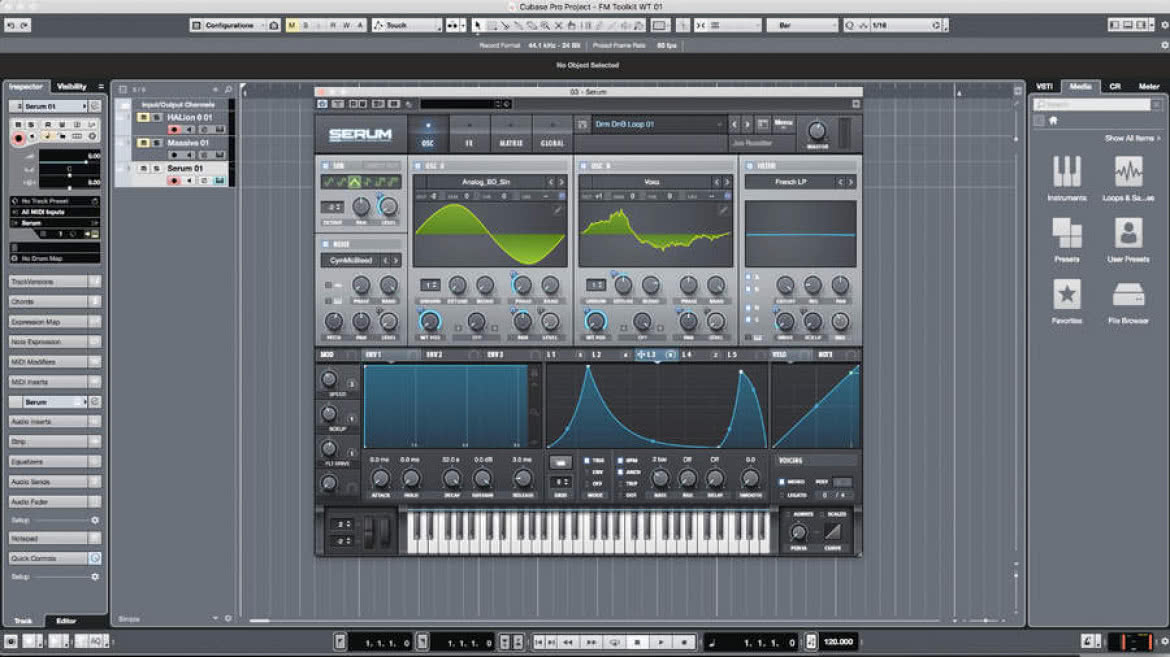Screen dimensions: 1170x657
Task: Toggle the SUB oscillator enable switch
Action: point(325,166)
